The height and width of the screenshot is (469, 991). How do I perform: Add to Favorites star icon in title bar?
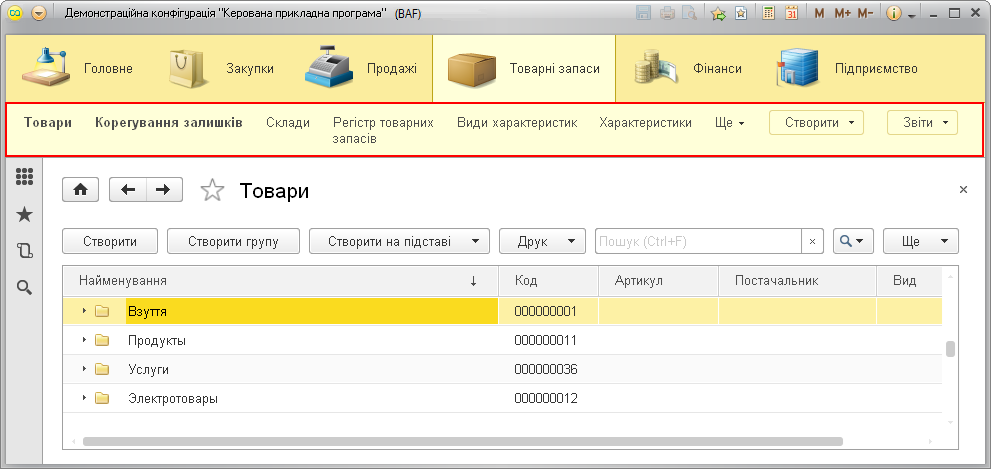(718, 13)
